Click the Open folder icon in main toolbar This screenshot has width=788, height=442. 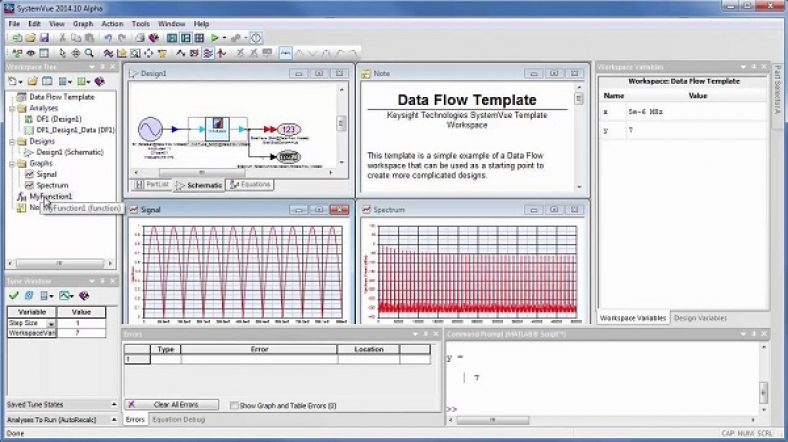pyautogui.click(x=31, y=38)
